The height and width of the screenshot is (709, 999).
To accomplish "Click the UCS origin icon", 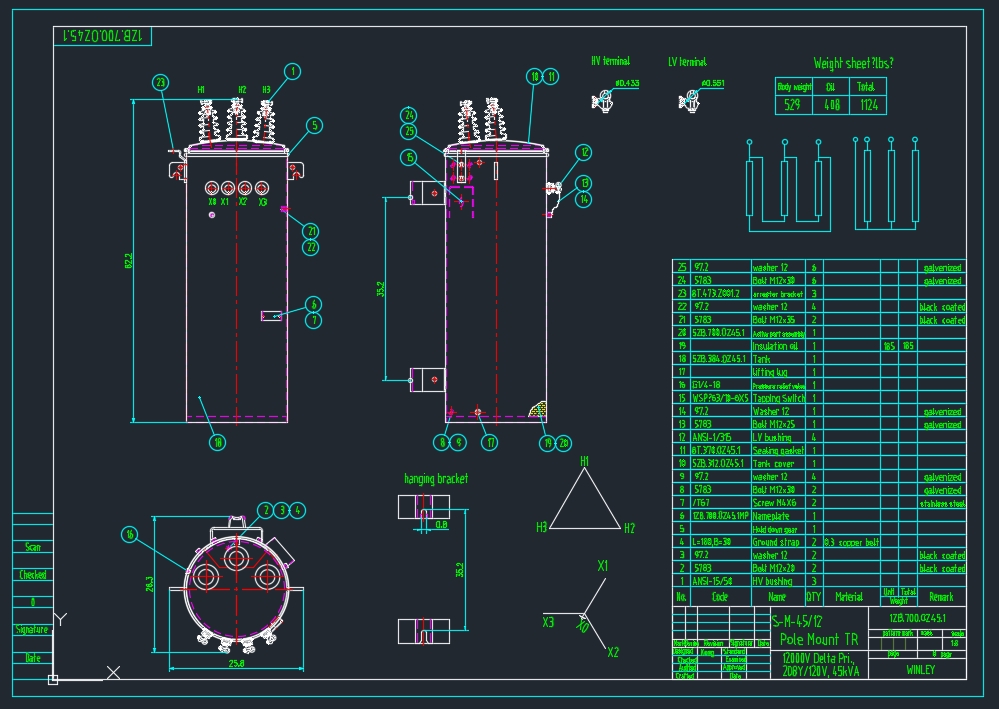I will (x=53, y=679).
